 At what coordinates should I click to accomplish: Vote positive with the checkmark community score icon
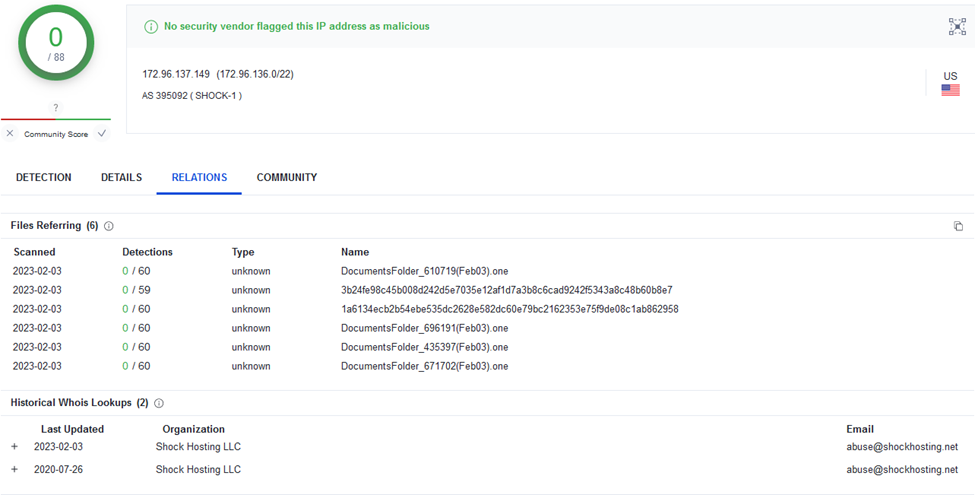(102, 133)
